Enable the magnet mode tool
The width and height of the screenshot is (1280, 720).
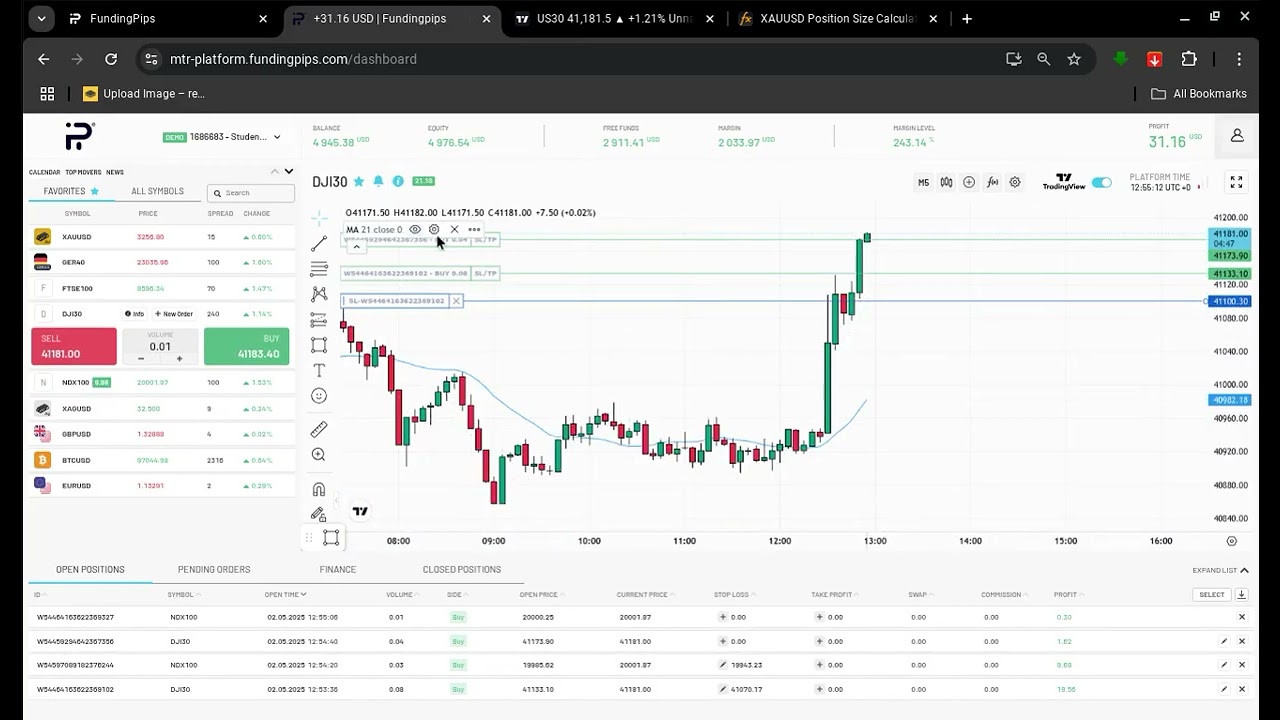(x=319, y=489)
